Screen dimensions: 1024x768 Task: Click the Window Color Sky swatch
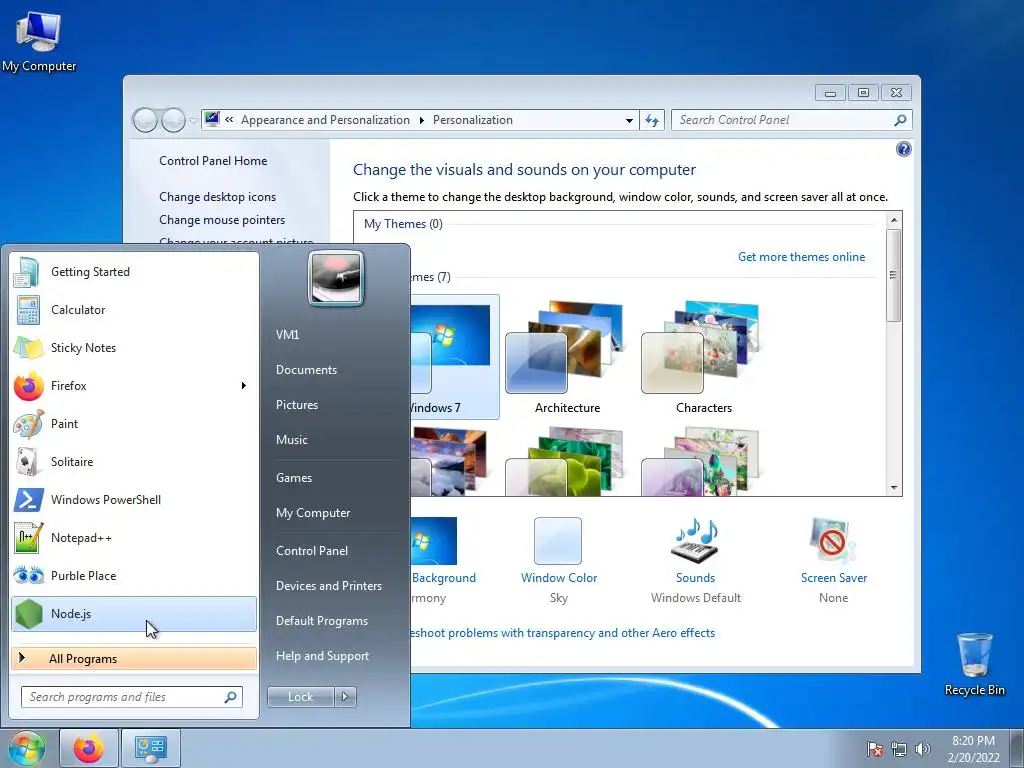pyautogui.click(x=558, y=541)
